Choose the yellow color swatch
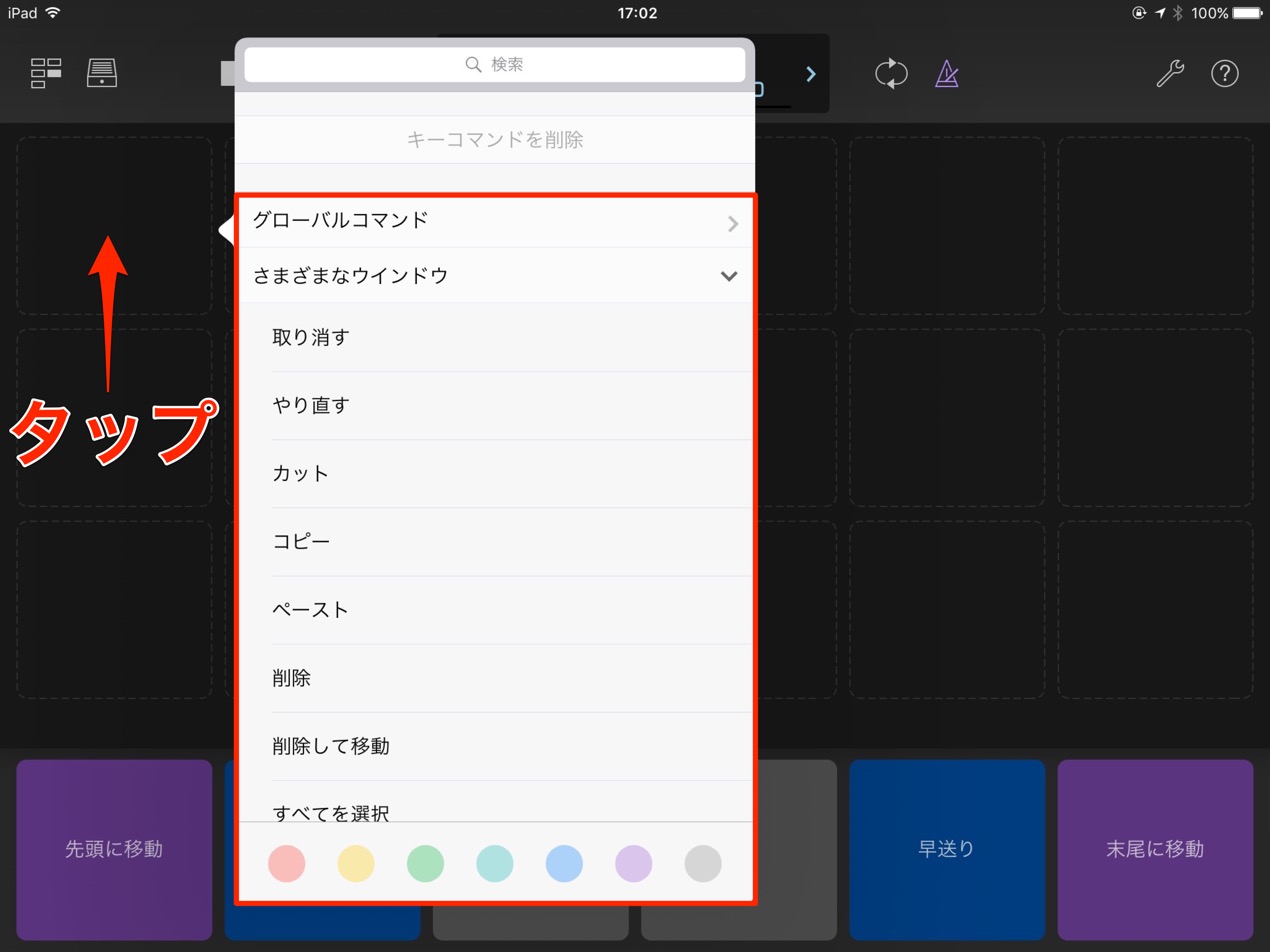1270x952 pixels. (356, 863)
